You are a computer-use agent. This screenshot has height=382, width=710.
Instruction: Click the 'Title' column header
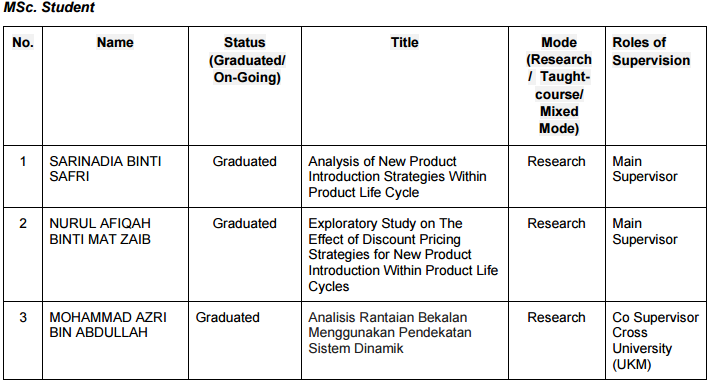(x=405, y=43)
